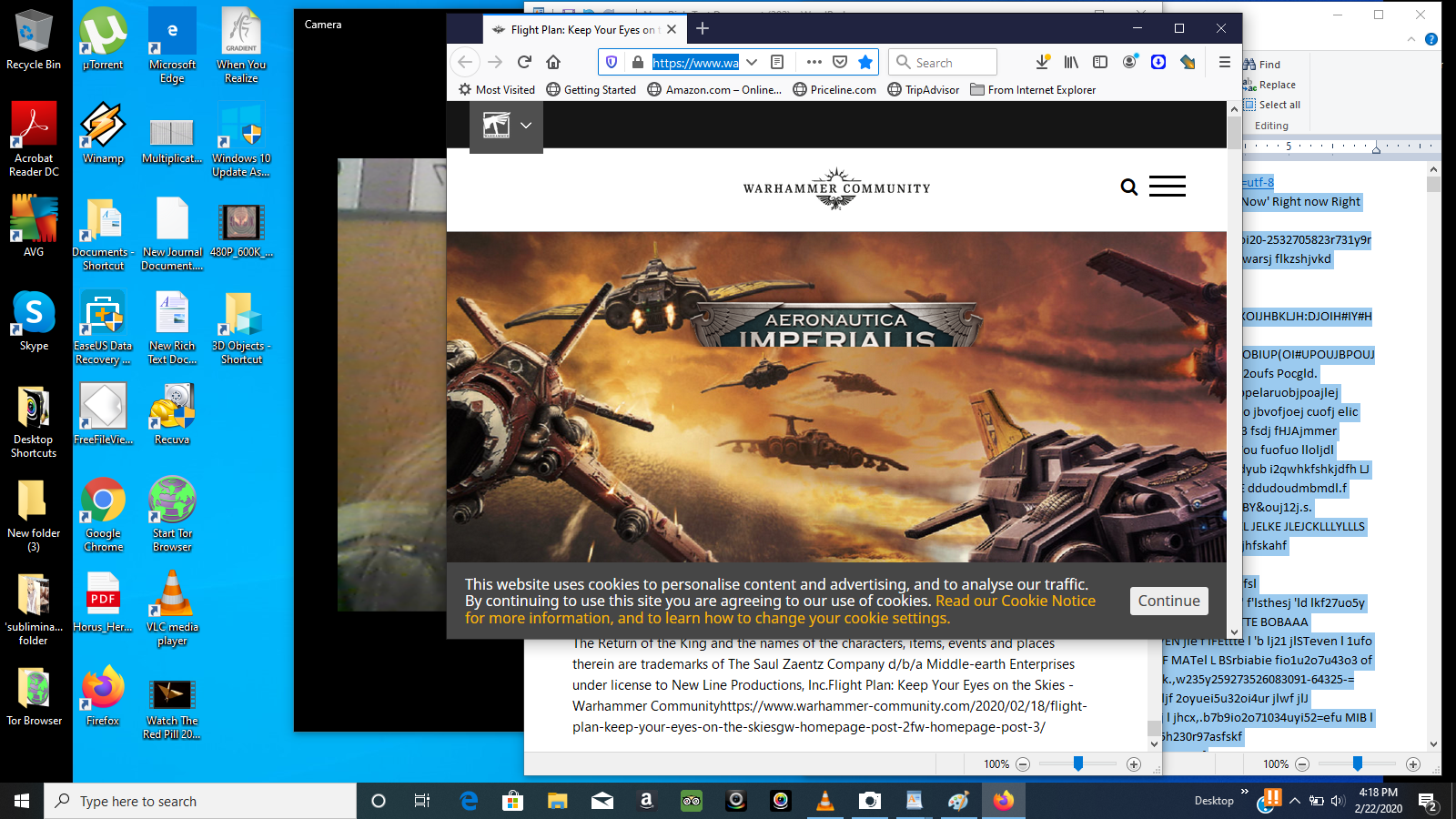This screenshot has width=1456, height=819.
Task: Click the Firefox Search box
Action: 943,62
